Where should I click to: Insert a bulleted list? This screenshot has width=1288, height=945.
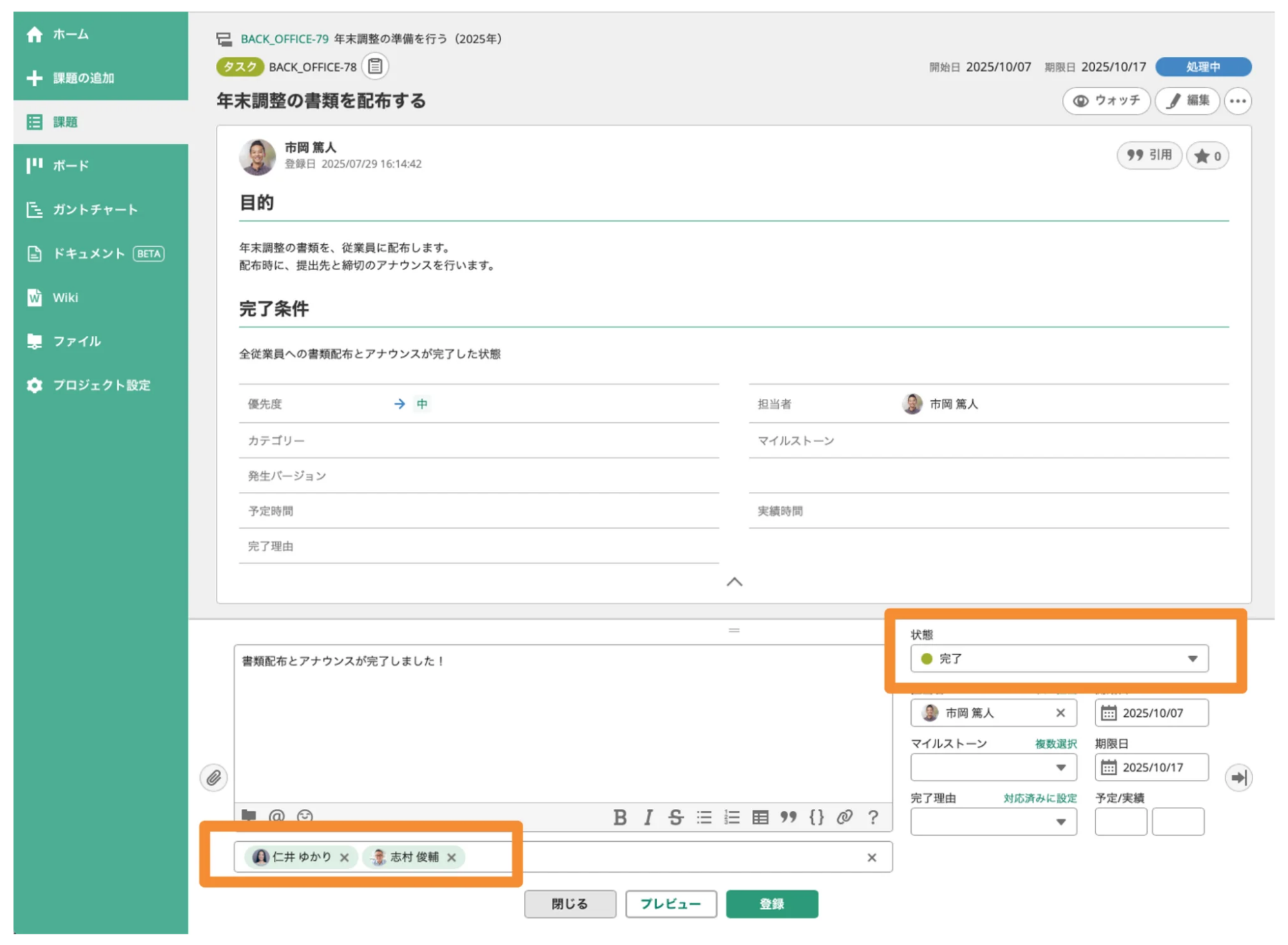pos(704,817)
